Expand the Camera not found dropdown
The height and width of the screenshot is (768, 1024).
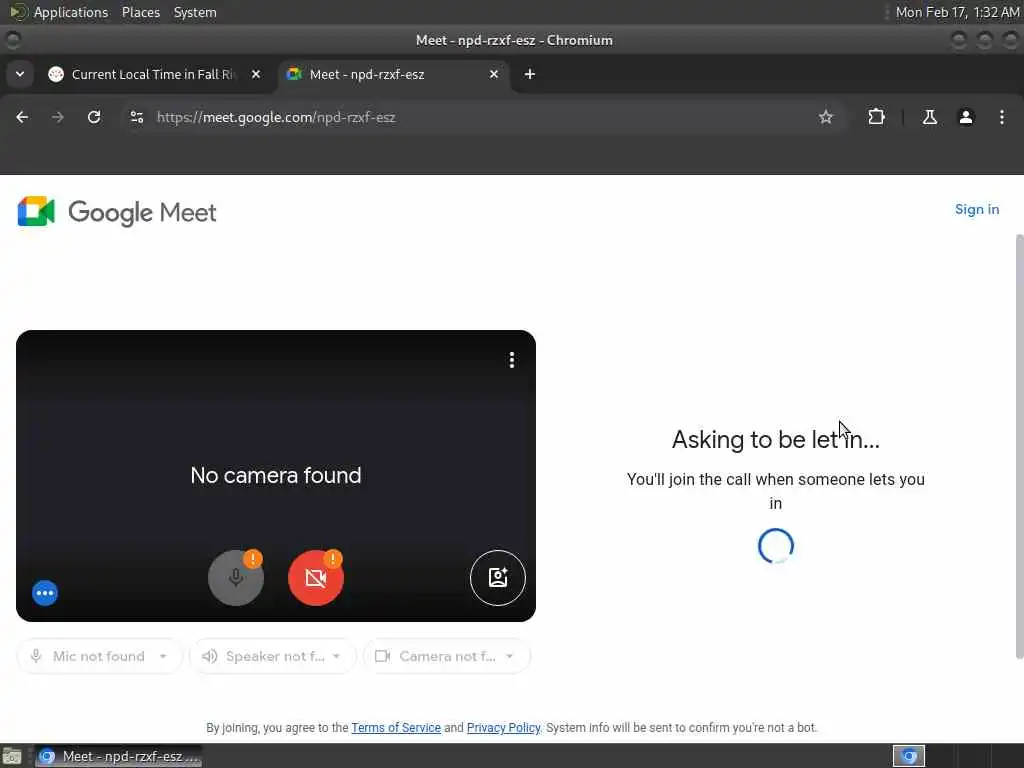coord(447,656)
